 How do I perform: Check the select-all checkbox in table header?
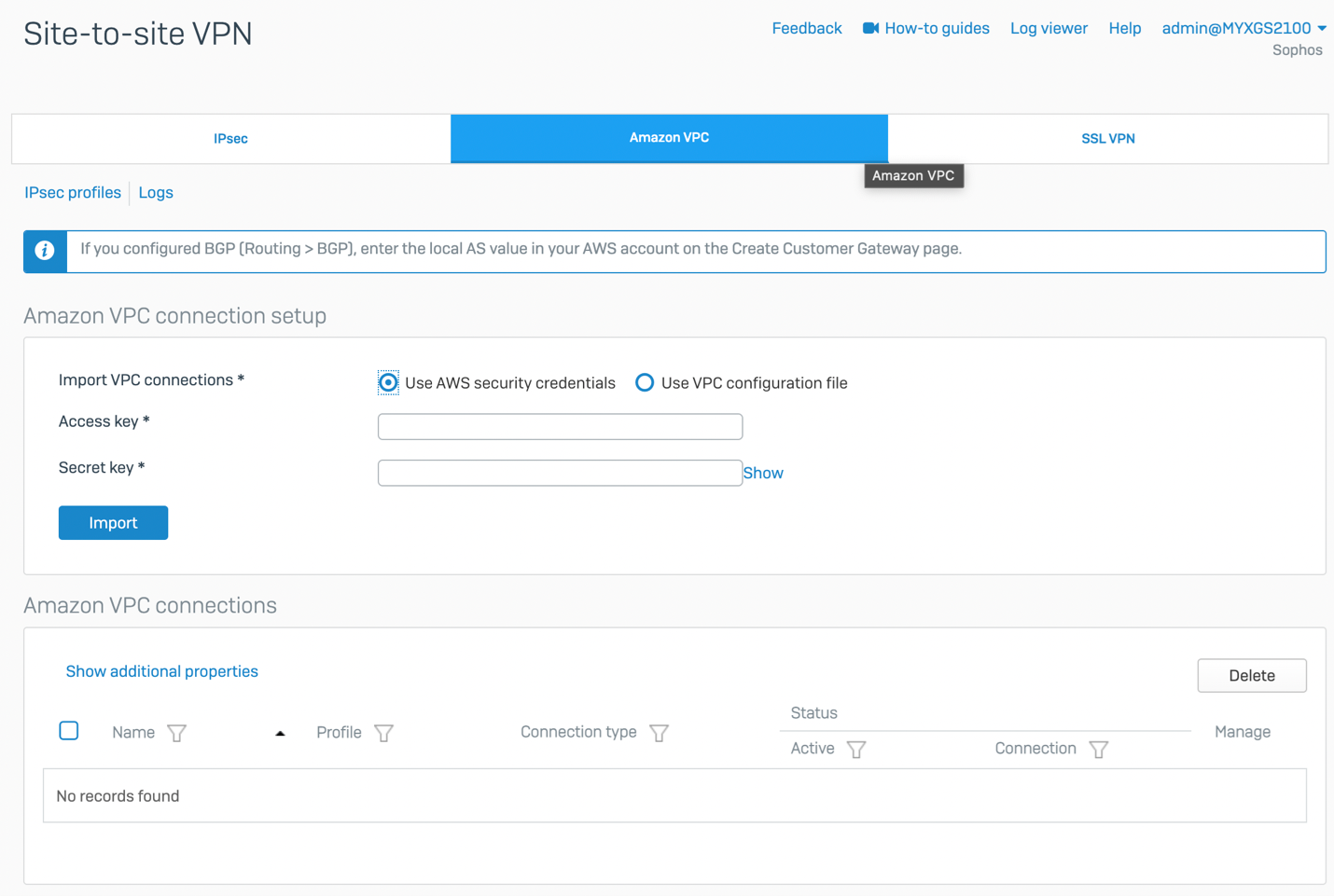tap(69, 731)
